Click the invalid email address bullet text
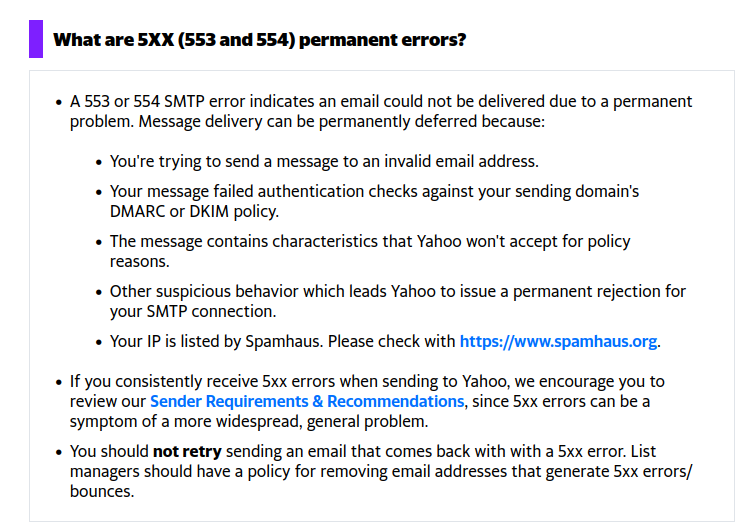The height and width of the screenshot is (532, 755). pyautogui.click(x=324, y=160)
